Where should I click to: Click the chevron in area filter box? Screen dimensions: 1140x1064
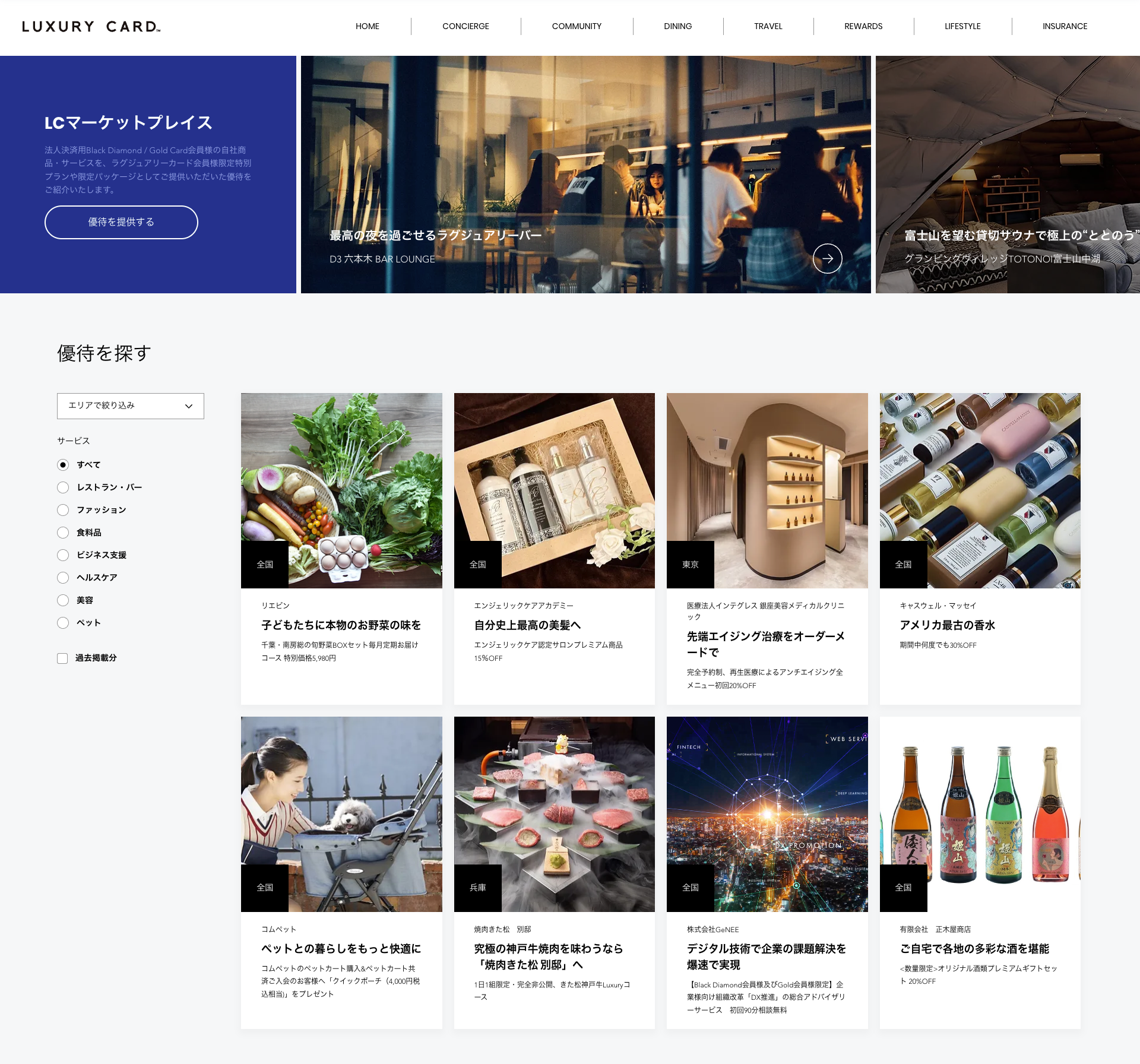click(189, 407)
